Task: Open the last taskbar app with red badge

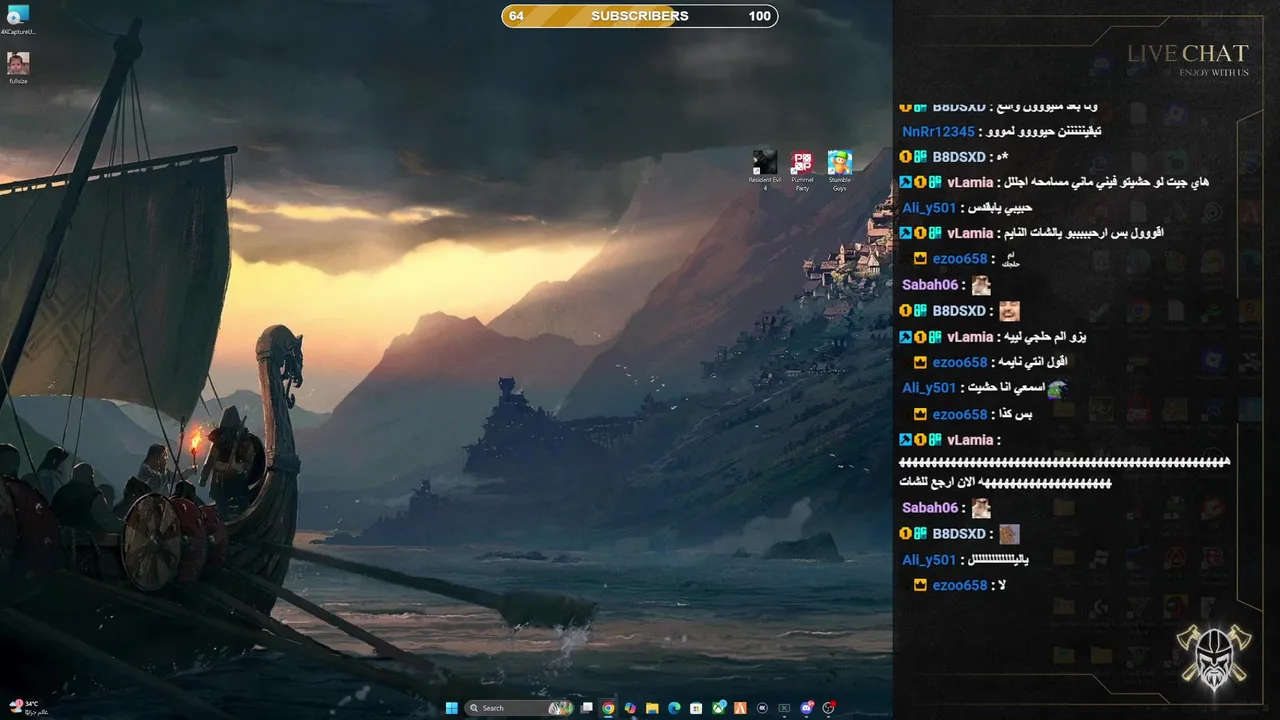Action: tap(829, 708)
